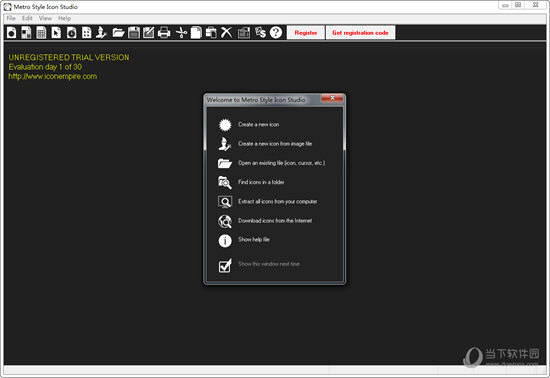
Task: Open the Help menu
Action: 65,18
